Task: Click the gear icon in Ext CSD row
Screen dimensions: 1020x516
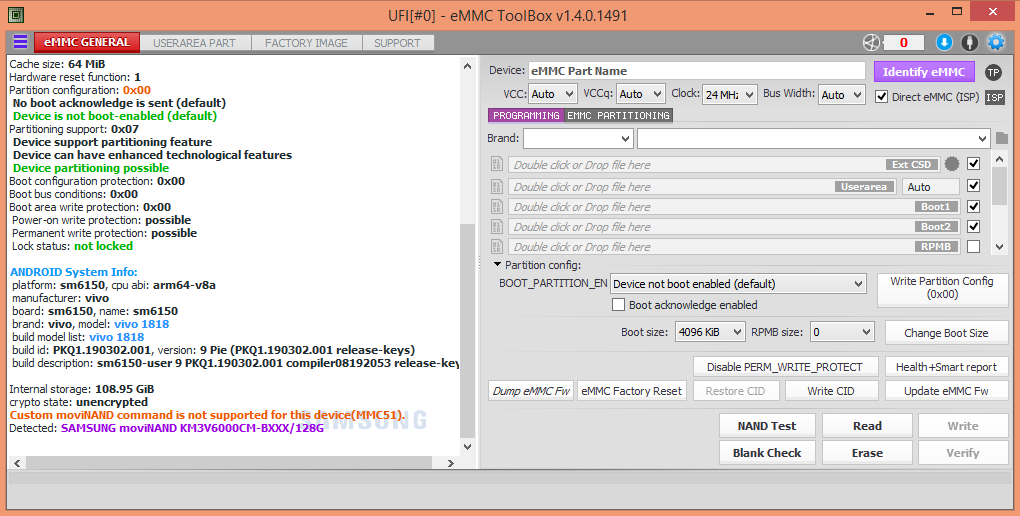Action: point(952,164)
